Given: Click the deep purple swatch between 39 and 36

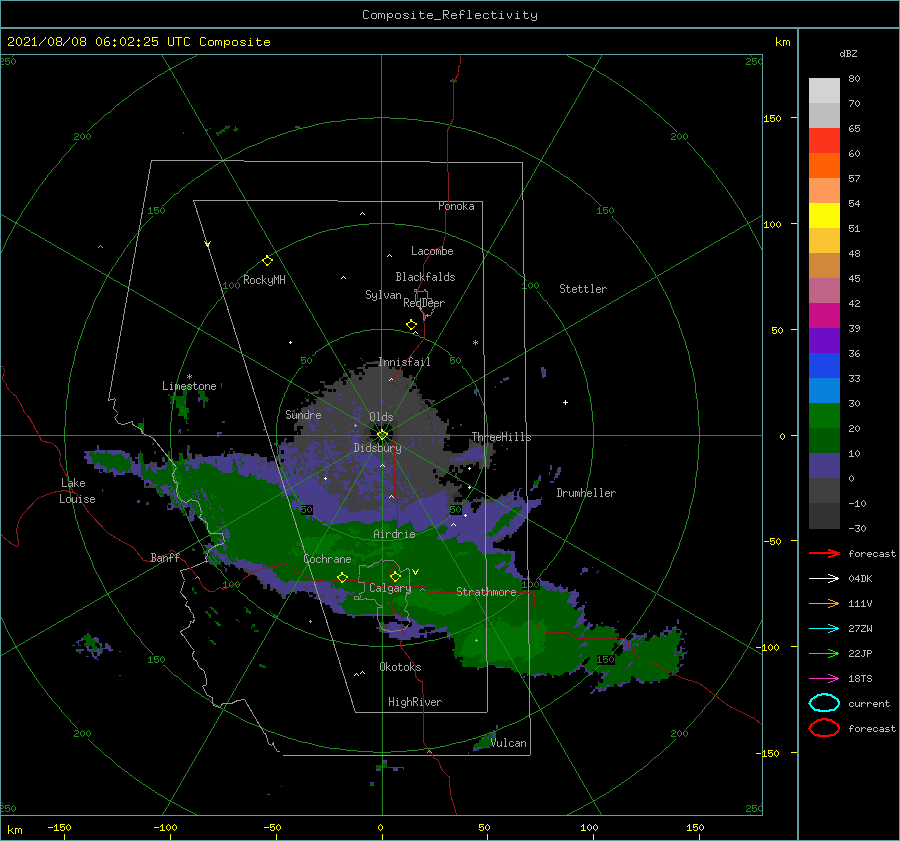Looking at the screenshot, I should click(x=824, y=340).
